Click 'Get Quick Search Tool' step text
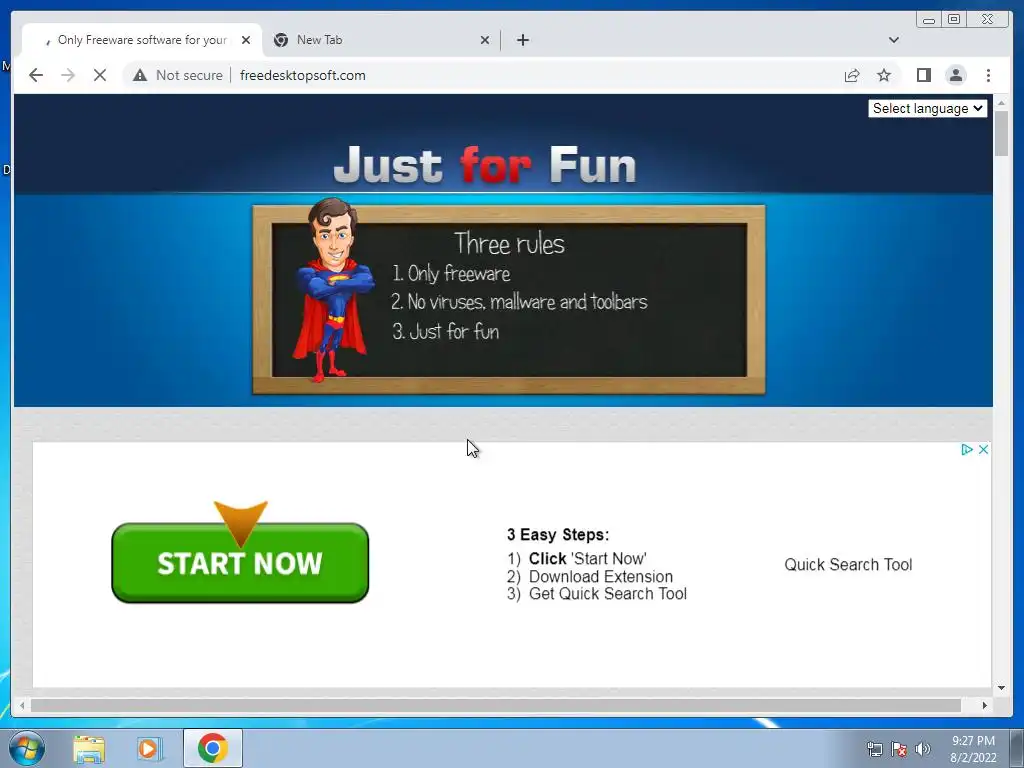Screen dimensions: 1024x768 607,594
